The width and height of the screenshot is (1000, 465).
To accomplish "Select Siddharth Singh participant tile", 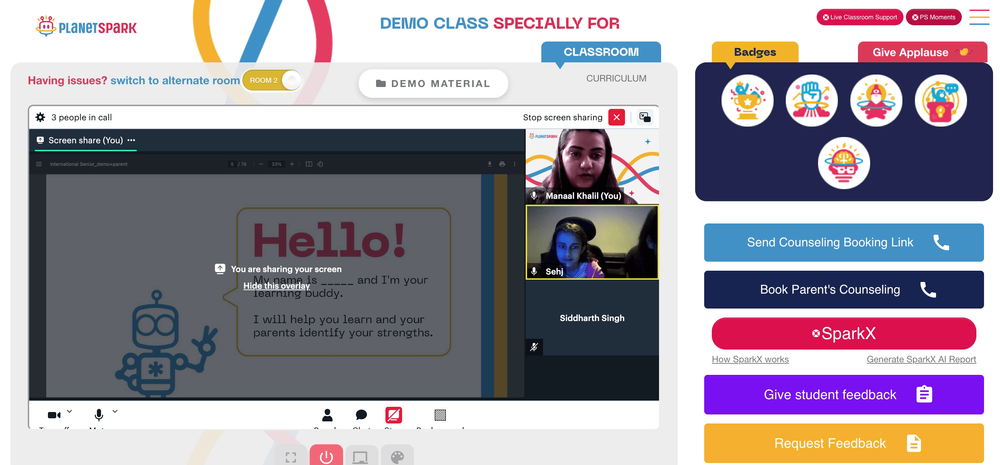I will click(x=592, y=318).
